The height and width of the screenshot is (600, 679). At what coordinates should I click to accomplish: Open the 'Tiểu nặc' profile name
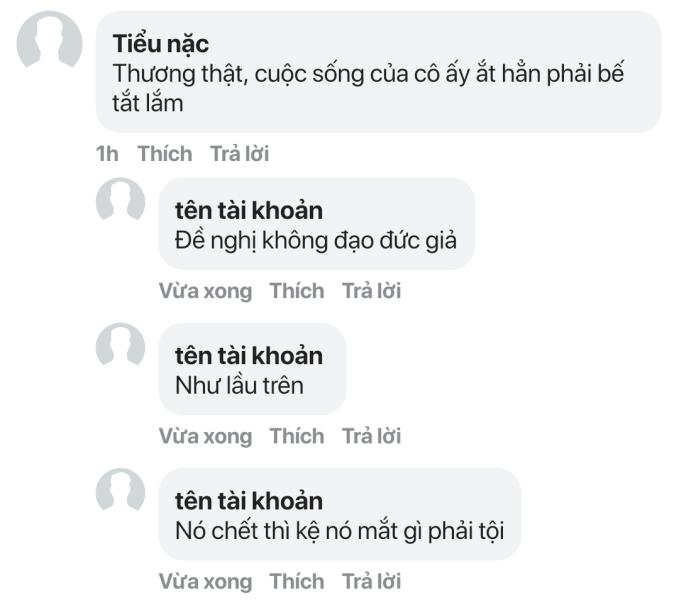[x=160, y=45]
